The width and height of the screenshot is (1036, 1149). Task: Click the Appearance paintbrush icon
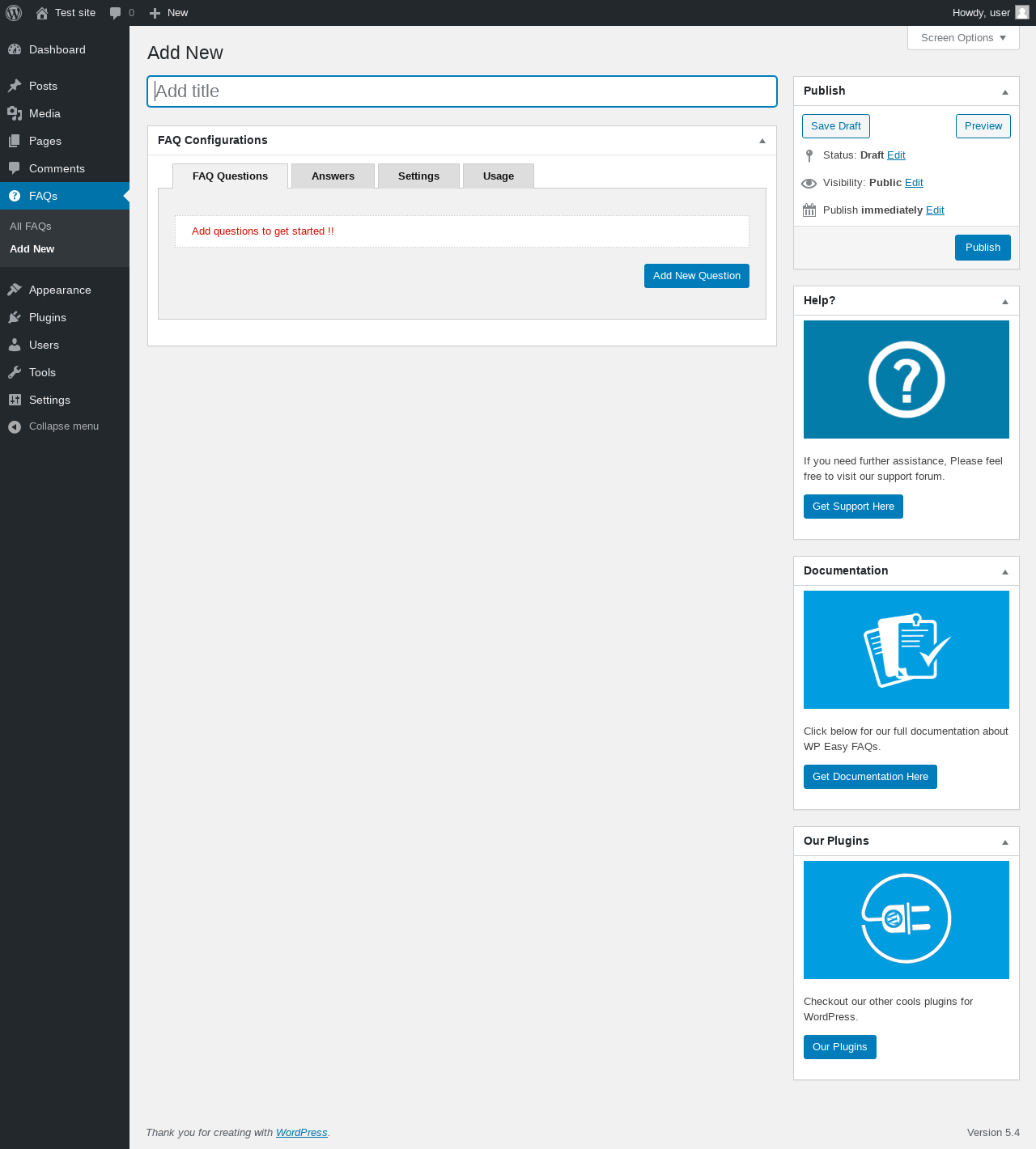(15, 290)
